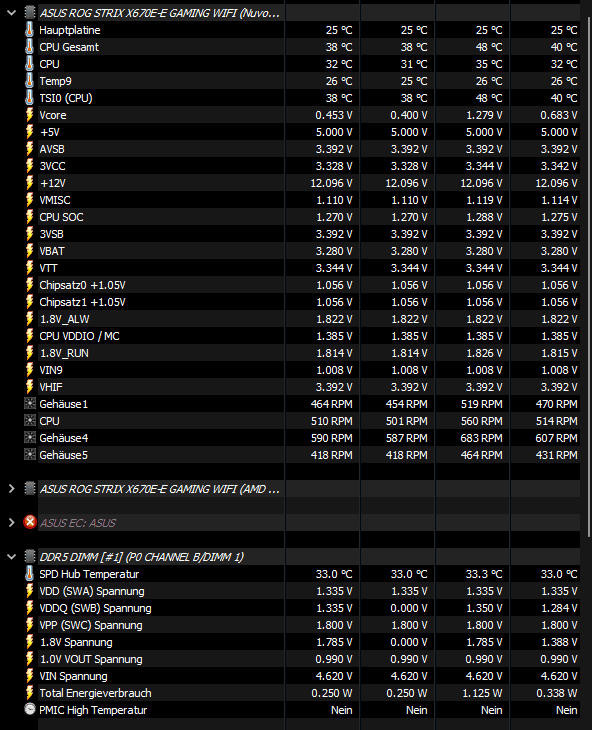
Task: Click the red error icon beside ASUS EC
Action: pyautogui.click(x=30, y=522)
